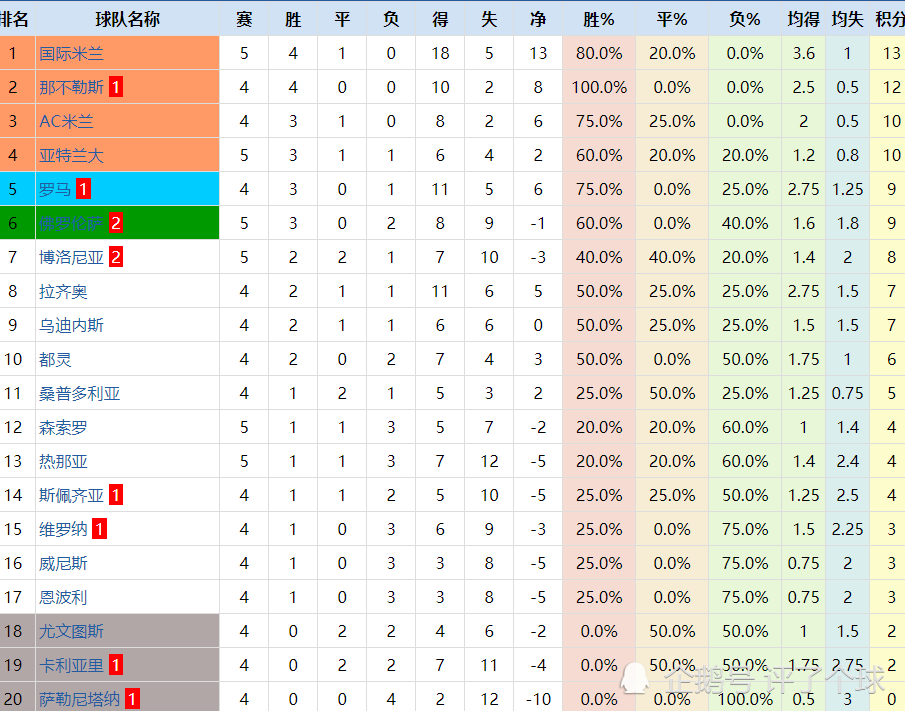Screen dimensions: 905x711
Task: Click the 净 goal difference header
Action: (538, 20)
